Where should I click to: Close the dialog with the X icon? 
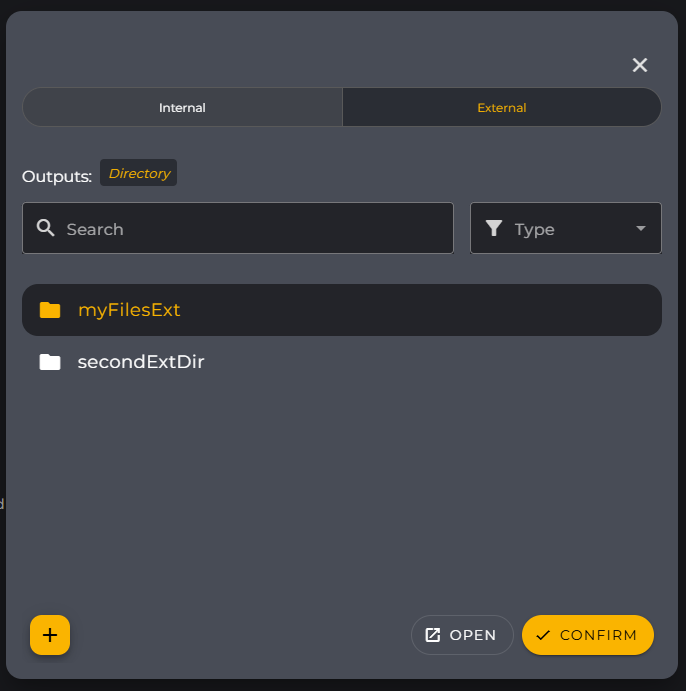tap(640, 65)
